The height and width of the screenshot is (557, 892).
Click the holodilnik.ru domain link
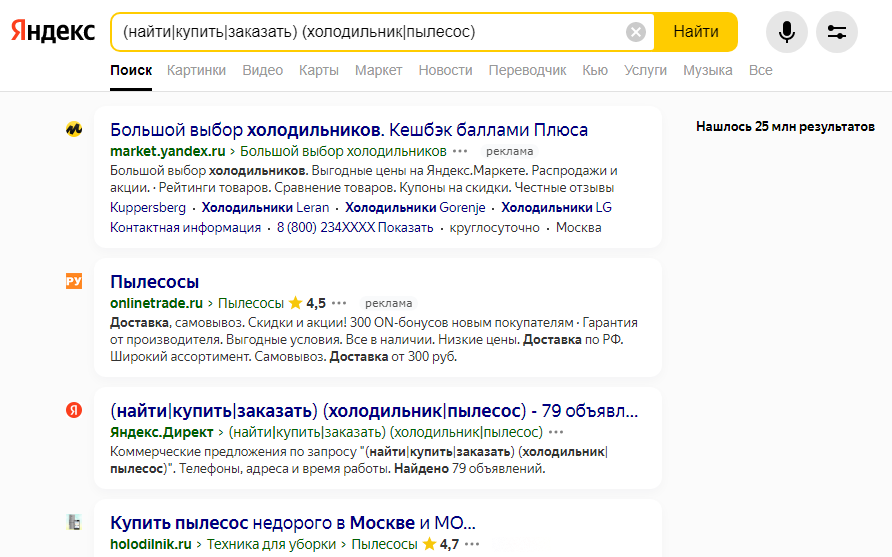151,544
